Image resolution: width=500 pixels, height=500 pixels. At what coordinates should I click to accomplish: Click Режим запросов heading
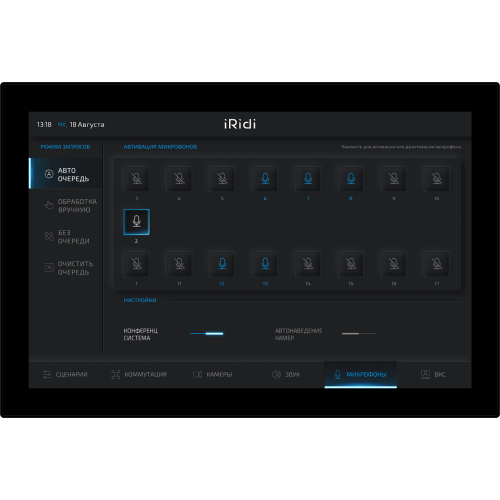[x=65, y=147]
